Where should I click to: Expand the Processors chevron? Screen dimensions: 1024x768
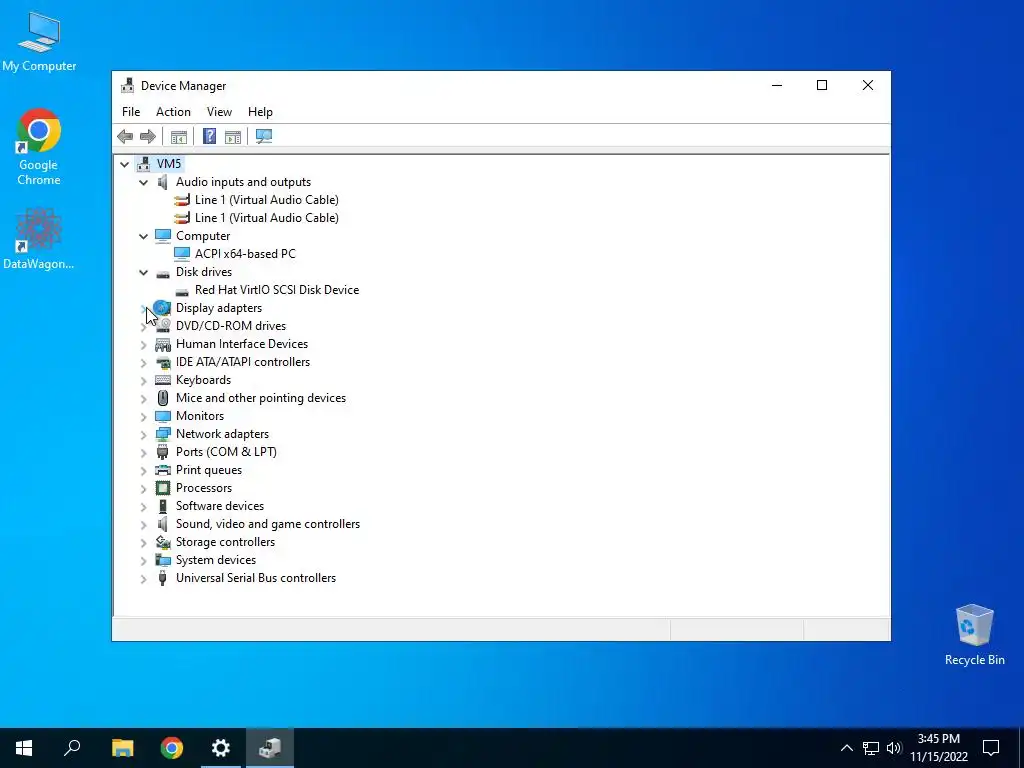[143, 488]
